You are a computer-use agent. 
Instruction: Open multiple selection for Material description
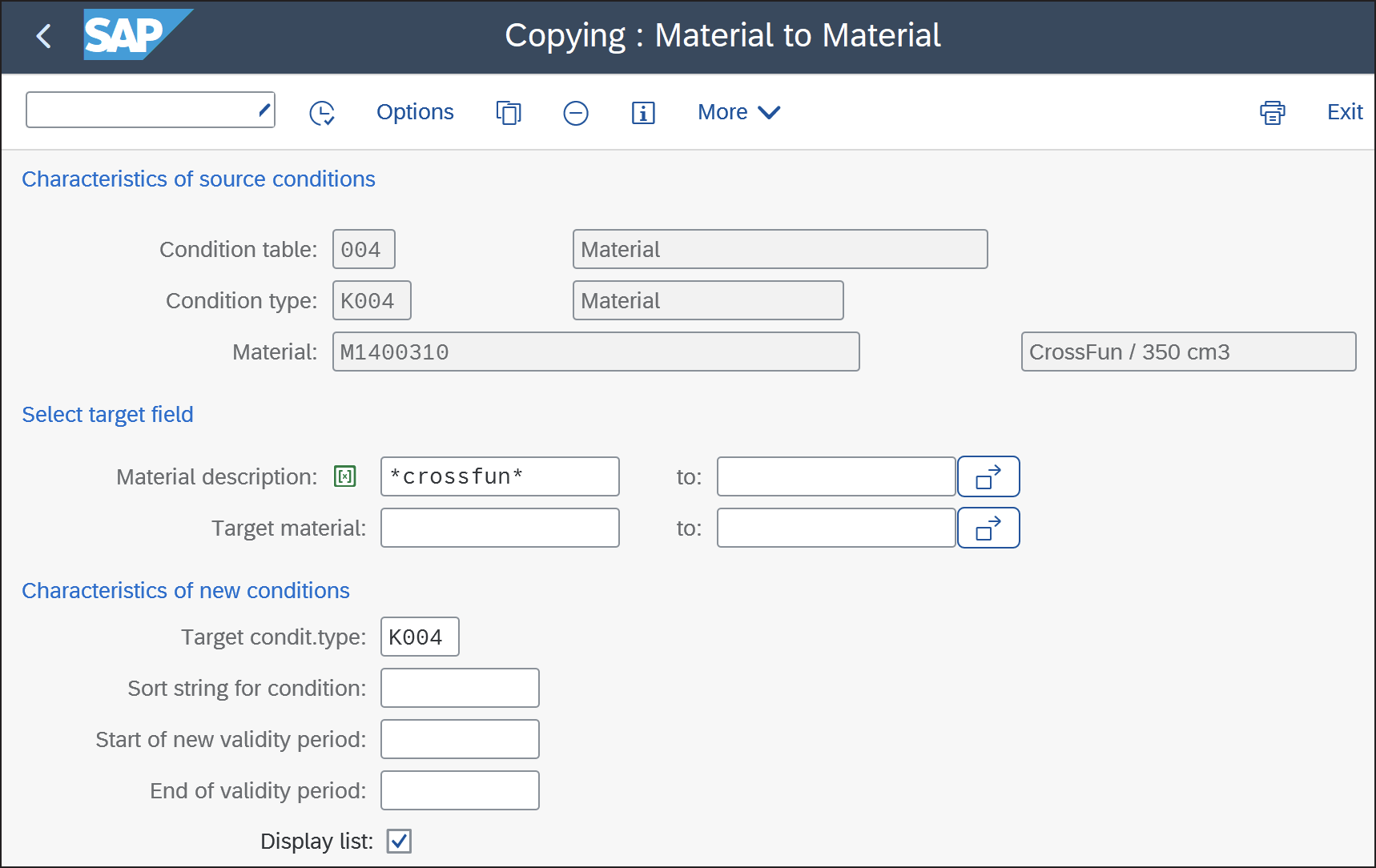click(x=988, y=476)
